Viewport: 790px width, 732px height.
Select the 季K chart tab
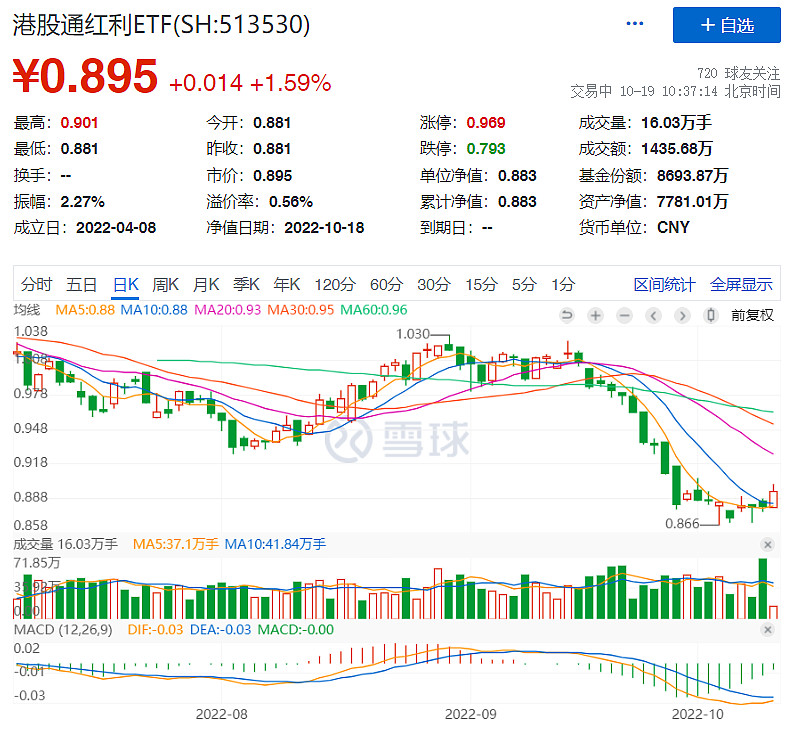[246, 285]
